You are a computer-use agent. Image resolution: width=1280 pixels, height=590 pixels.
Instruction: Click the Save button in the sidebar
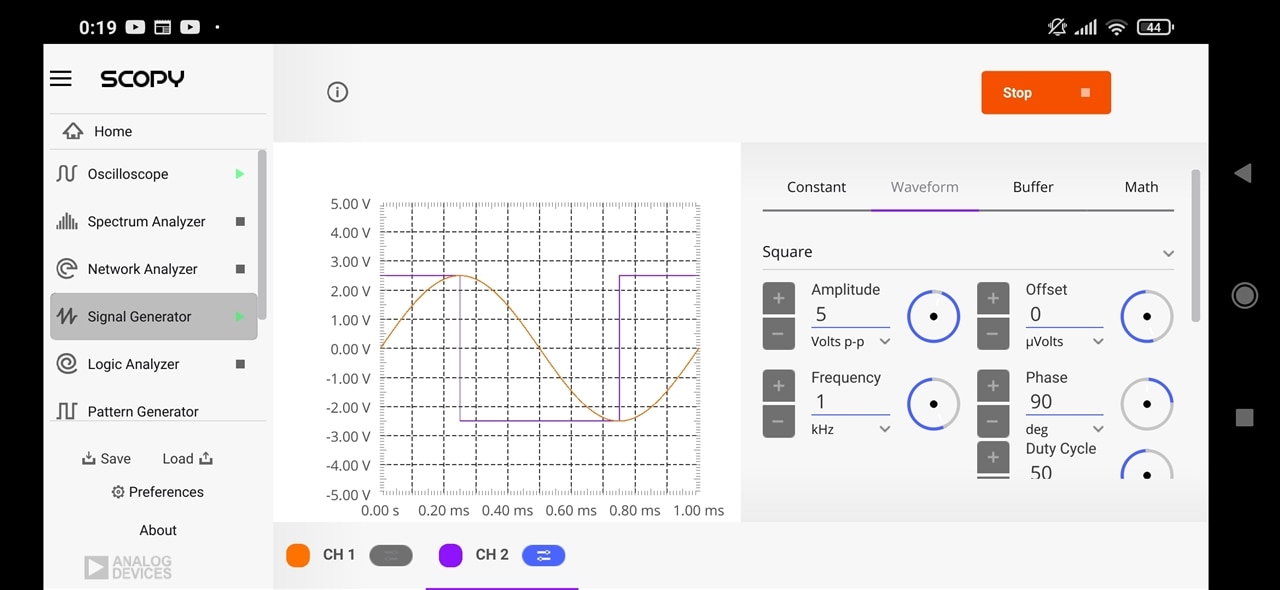[106, 458]
